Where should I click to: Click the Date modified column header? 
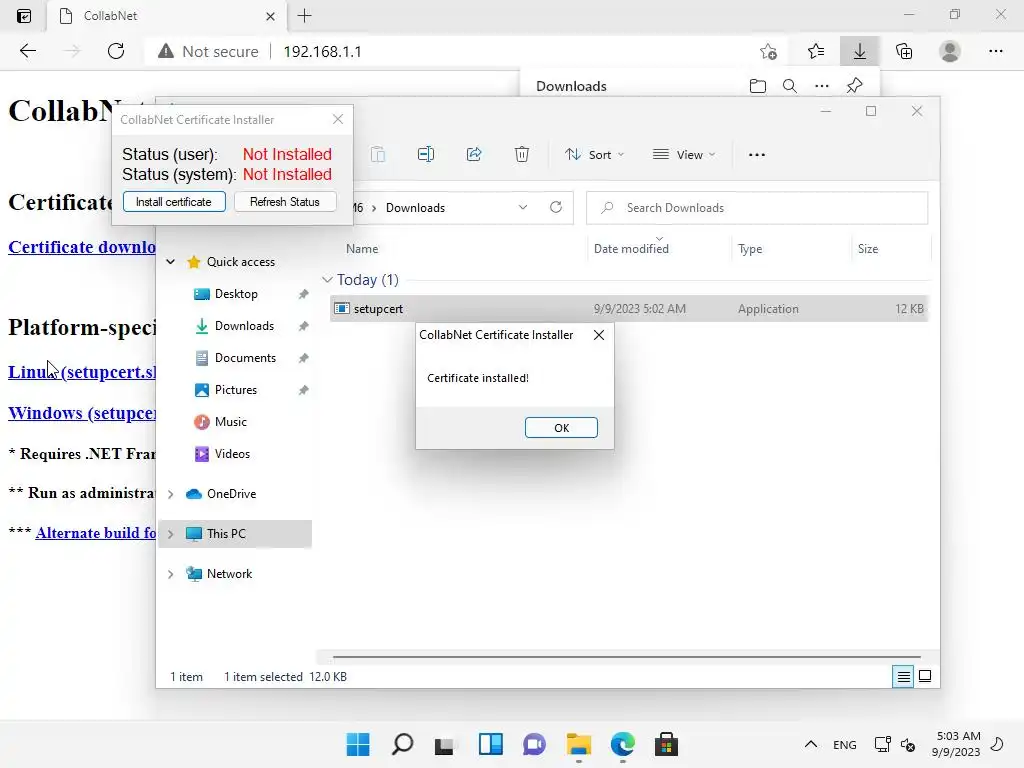pyautogui.click(x=631, y=249)
